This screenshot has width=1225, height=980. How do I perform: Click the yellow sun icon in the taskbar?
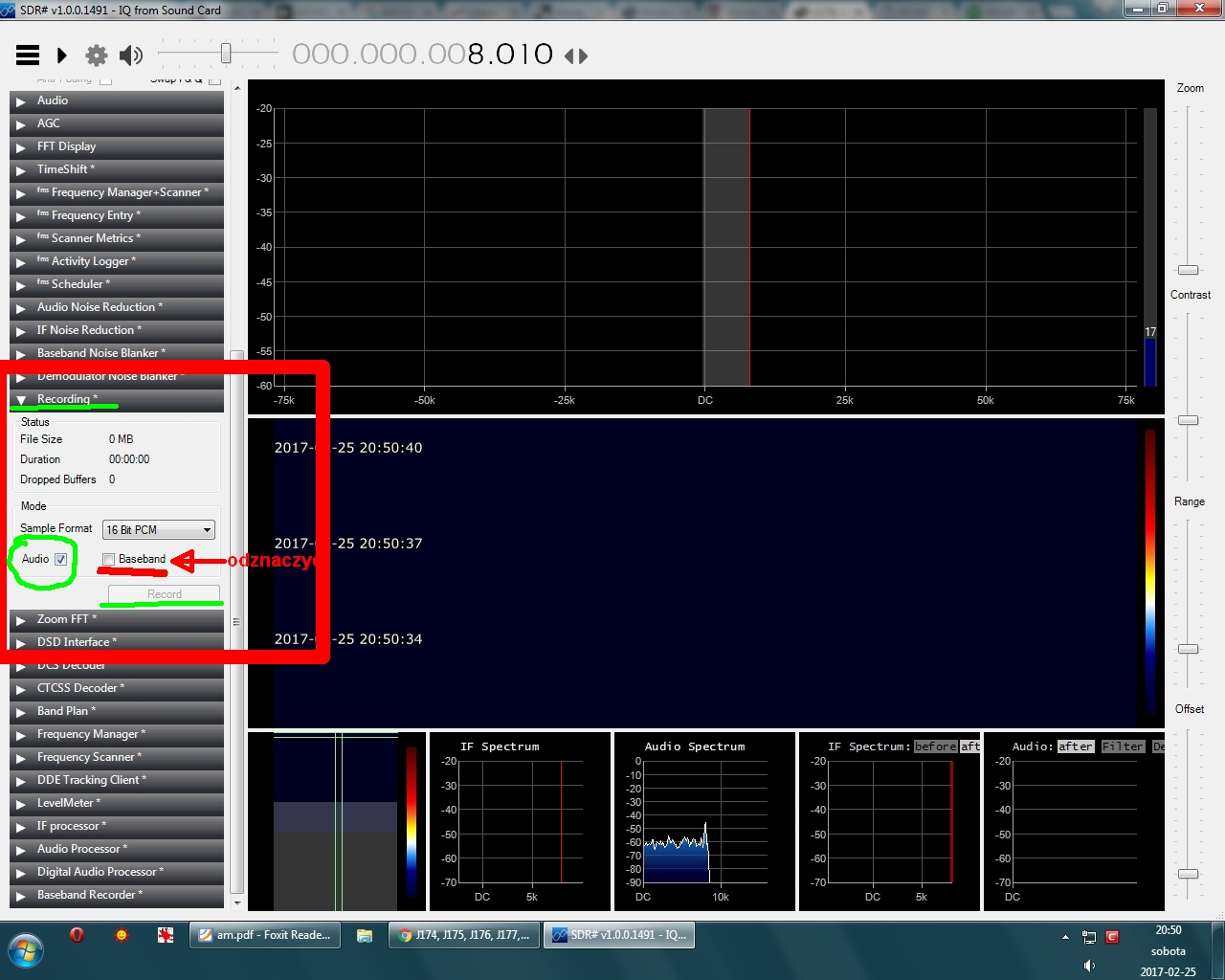(122, 935)
